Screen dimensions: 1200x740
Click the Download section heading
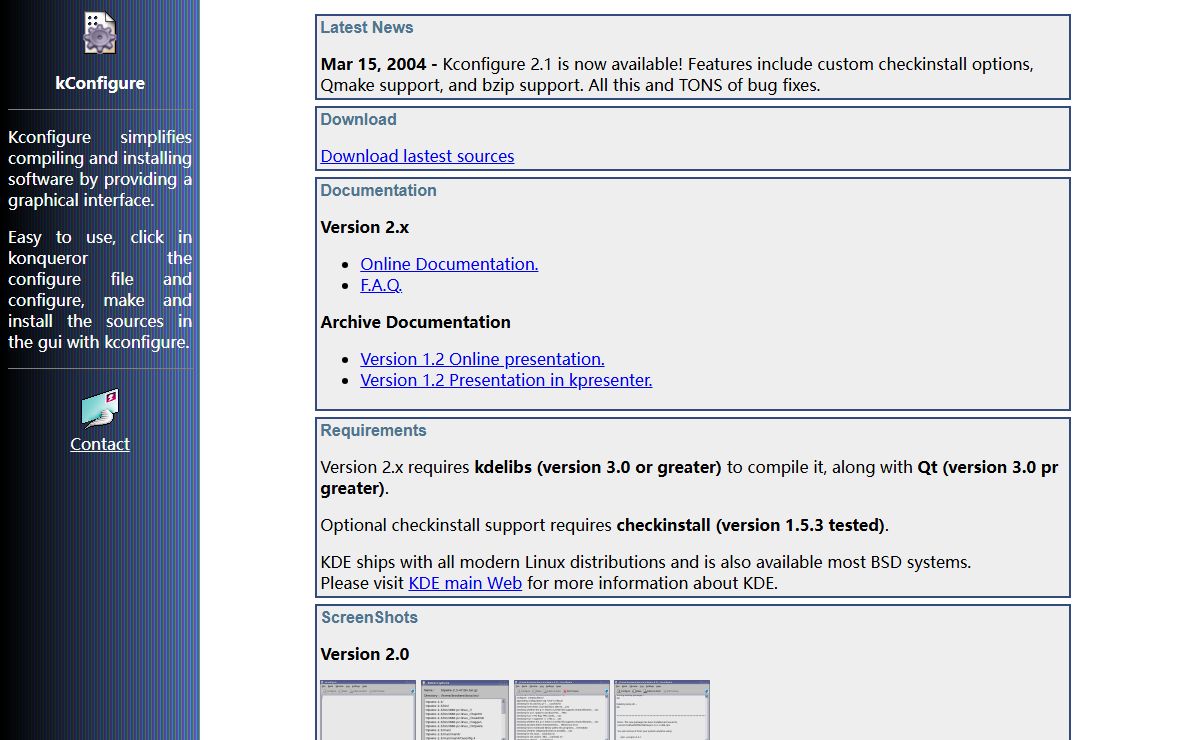358,119
